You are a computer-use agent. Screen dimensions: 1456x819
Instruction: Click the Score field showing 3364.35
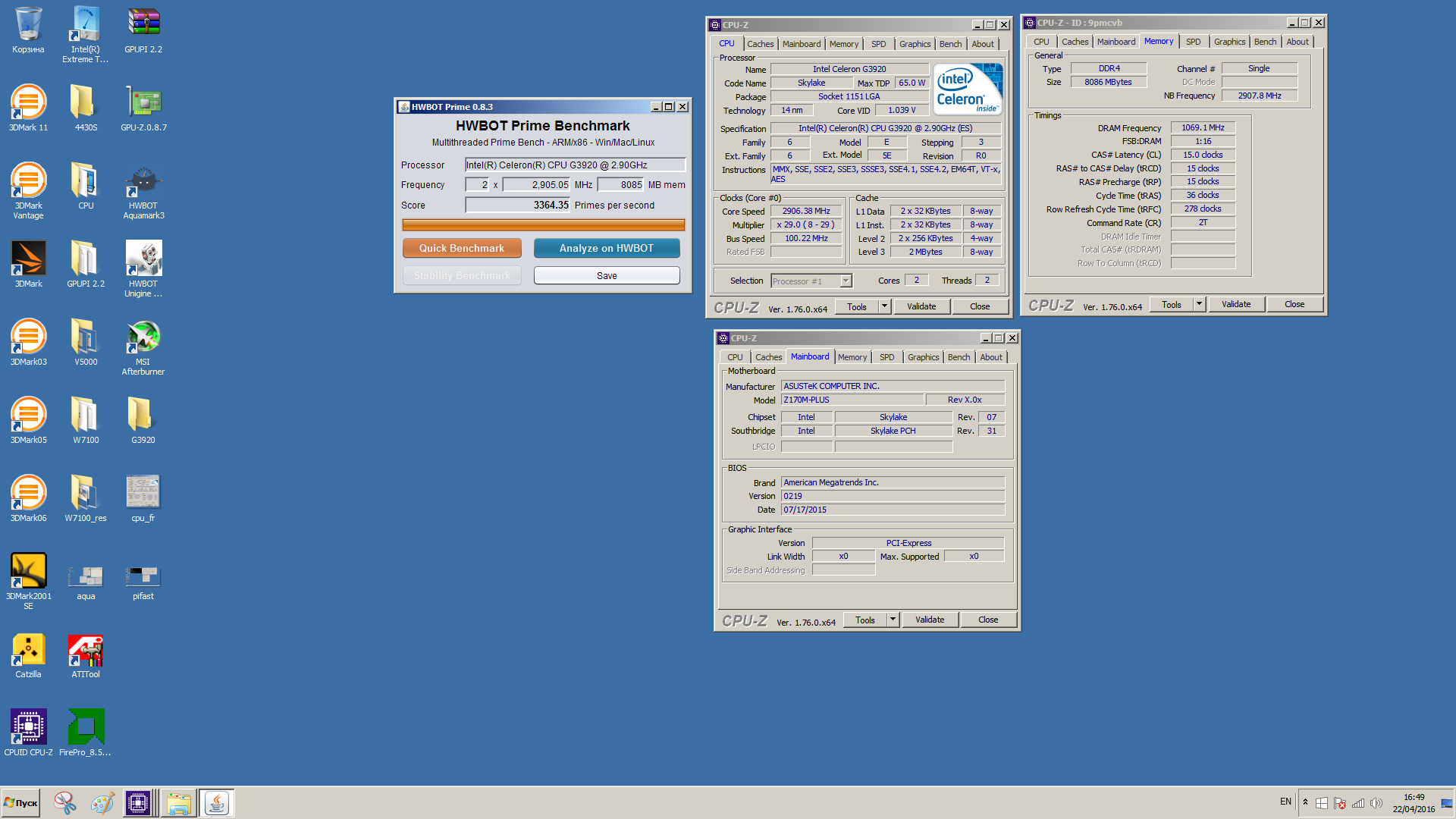(518, 205)
